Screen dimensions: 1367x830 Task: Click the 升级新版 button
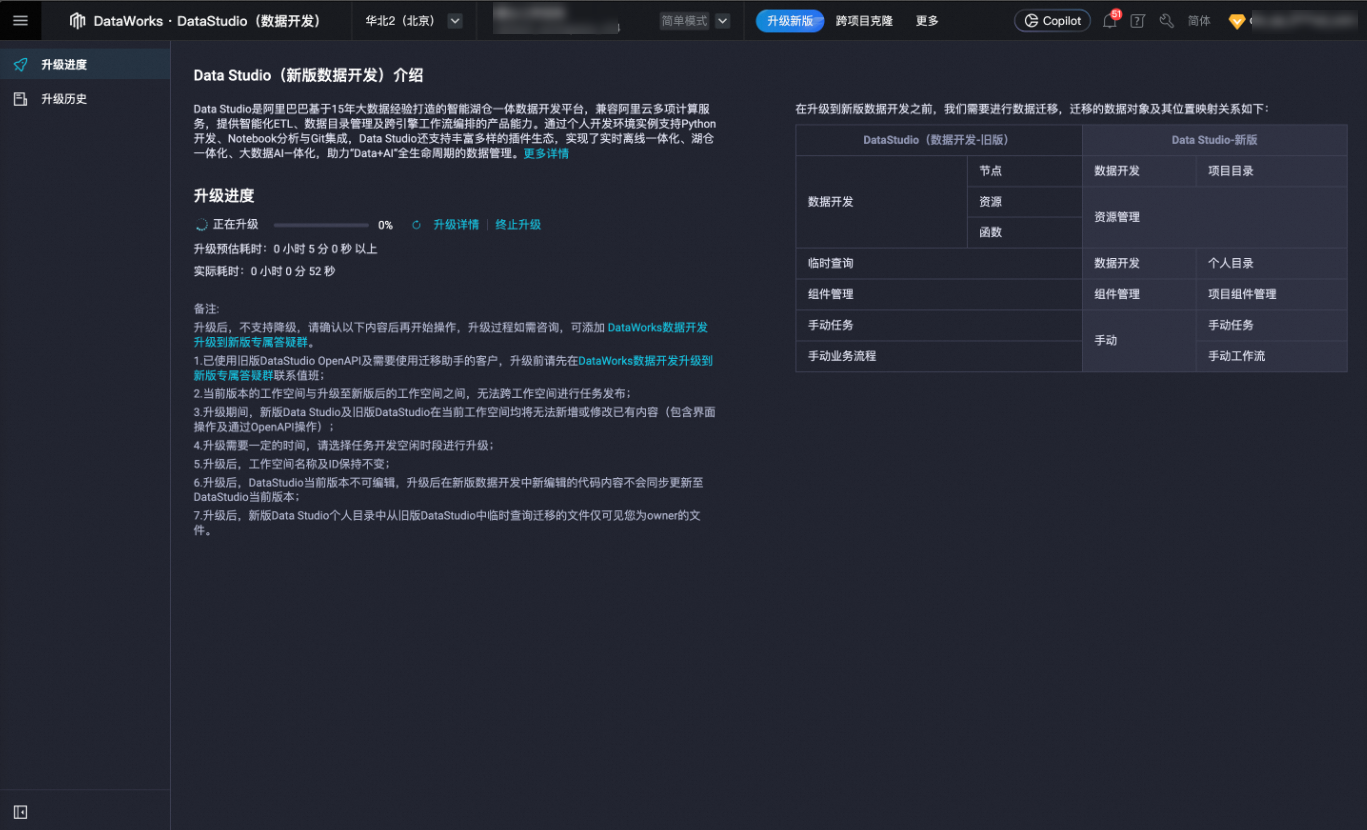(790, 21)
